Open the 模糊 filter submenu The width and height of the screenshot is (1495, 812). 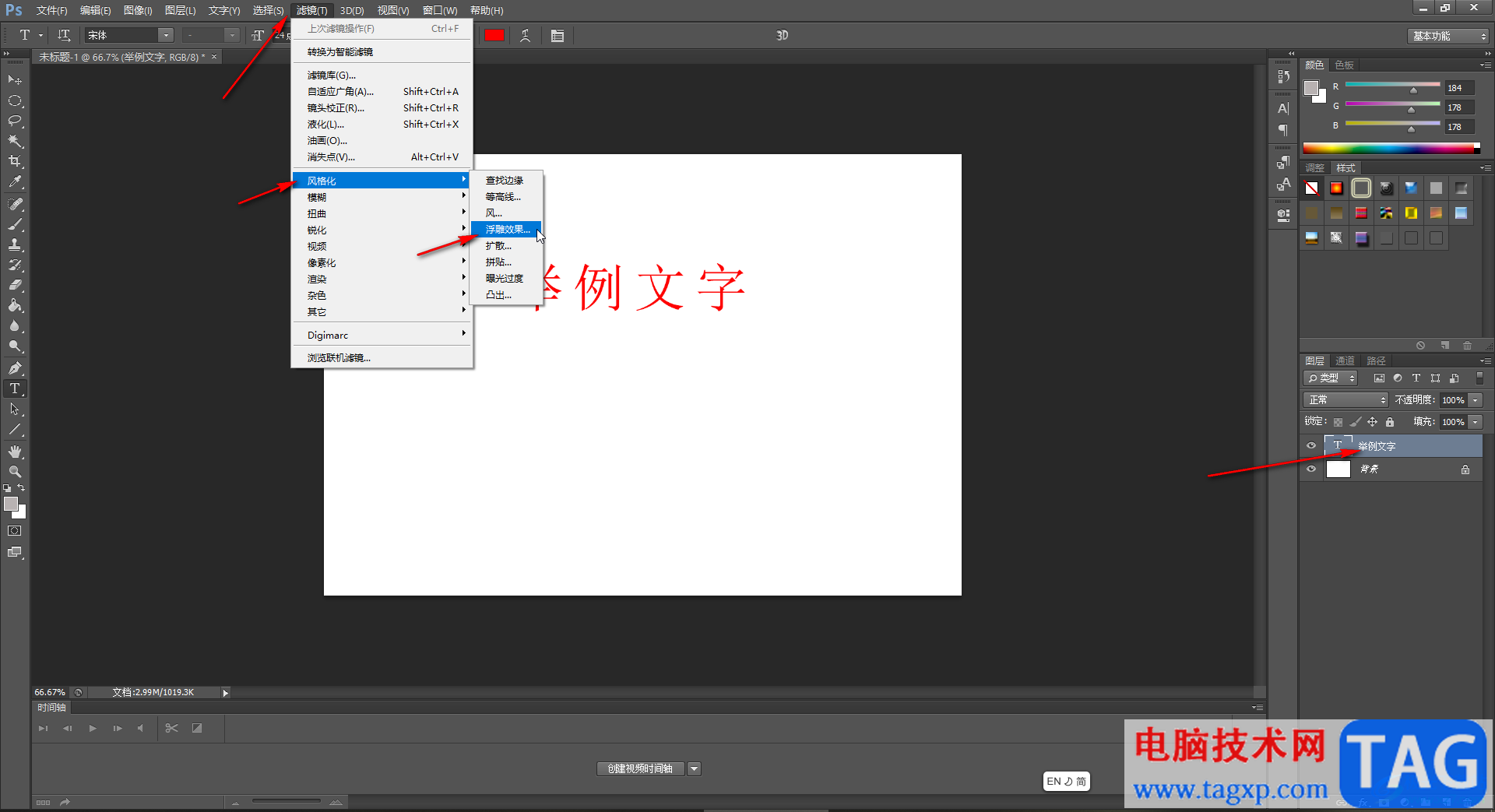(x=382, y=198)
